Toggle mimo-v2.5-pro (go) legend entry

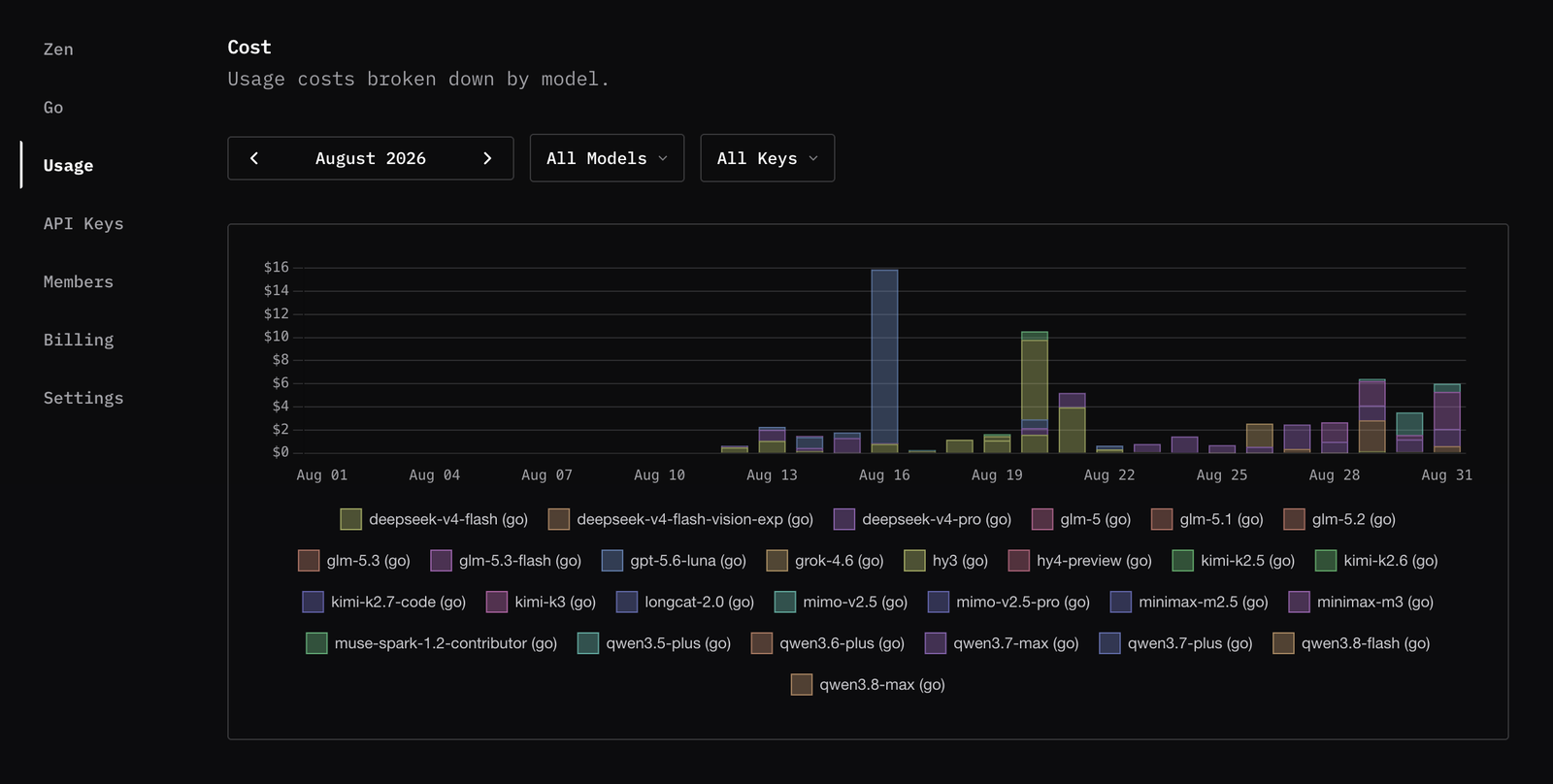tap(1009, 602)
